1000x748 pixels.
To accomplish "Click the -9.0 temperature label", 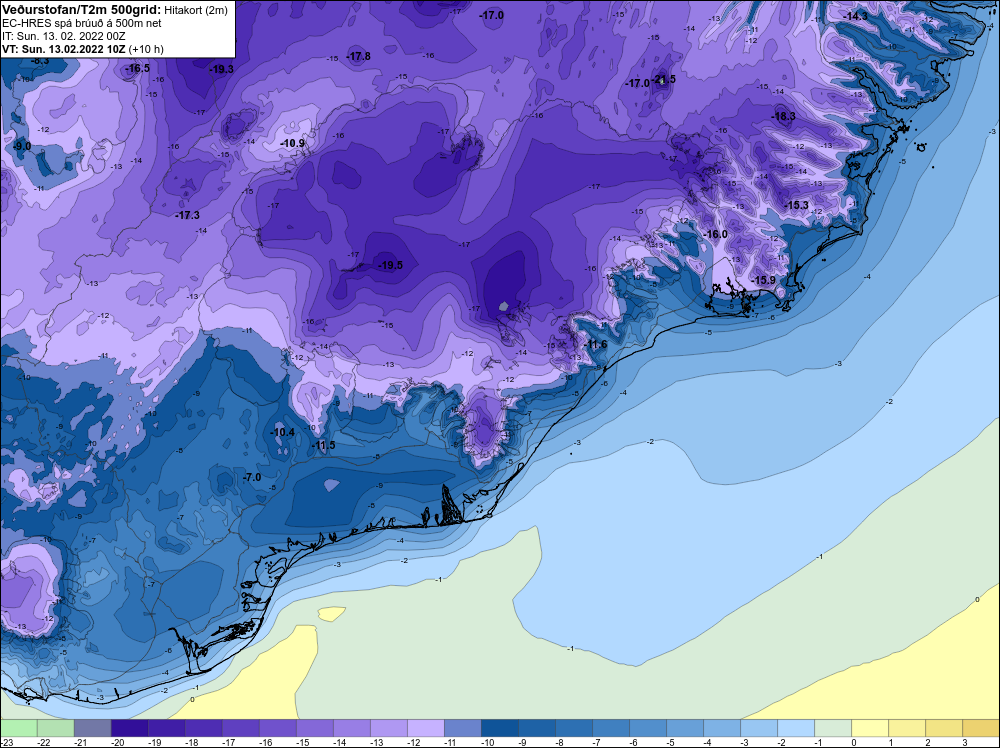I will [x=22, y=147].
